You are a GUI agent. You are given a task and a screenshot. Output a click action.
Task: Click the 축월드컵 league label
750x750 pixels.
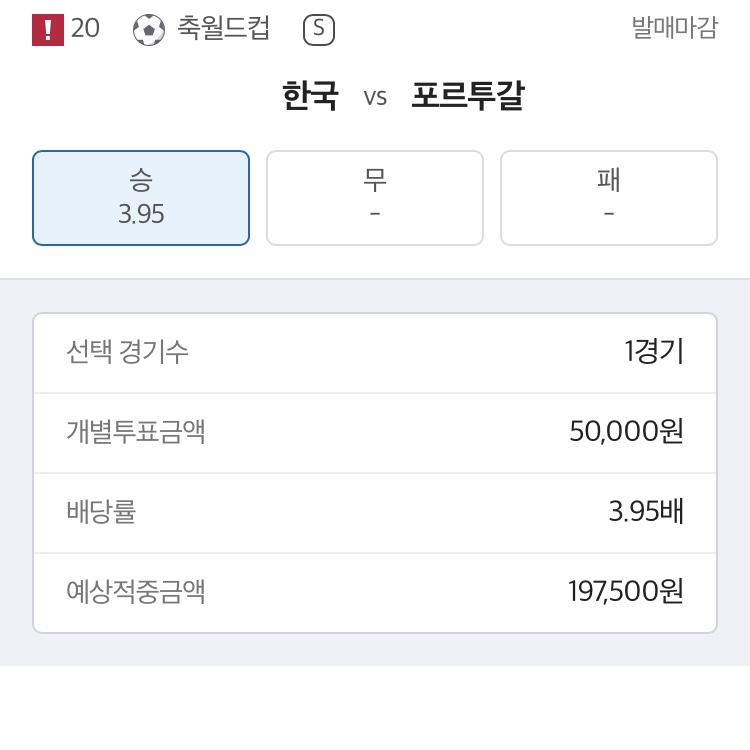[x=224, y=28]
